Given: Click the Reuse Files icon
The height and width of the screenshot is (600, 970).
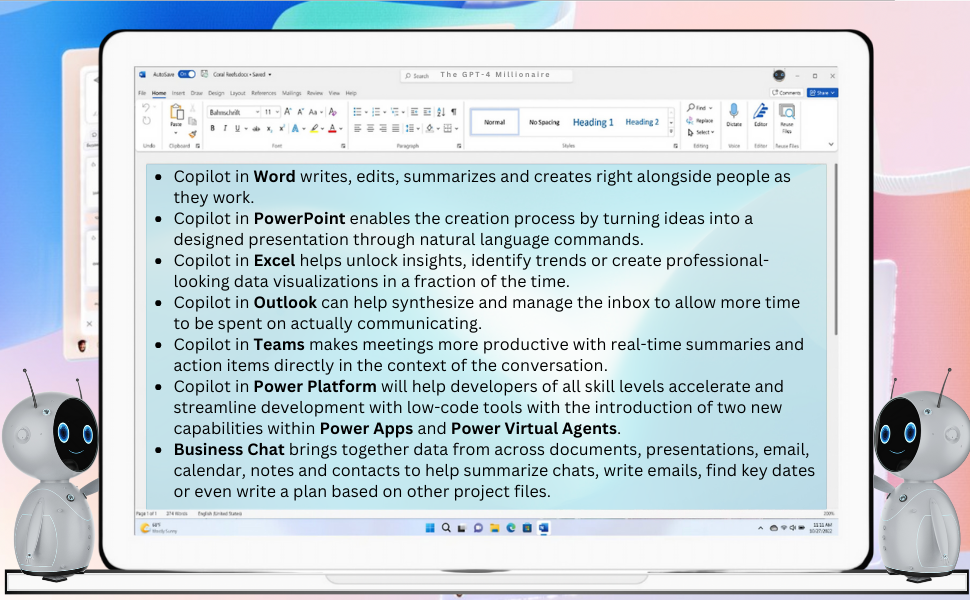Looking at the screenshot, I should pyautogui.click(x=787, y=115).
